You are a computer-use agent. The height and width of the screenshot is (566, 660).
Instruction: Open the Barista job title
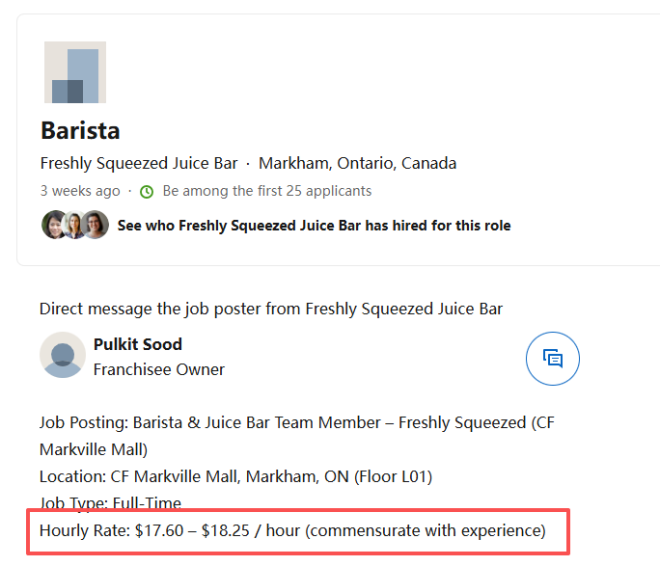(x=80, y=130)
